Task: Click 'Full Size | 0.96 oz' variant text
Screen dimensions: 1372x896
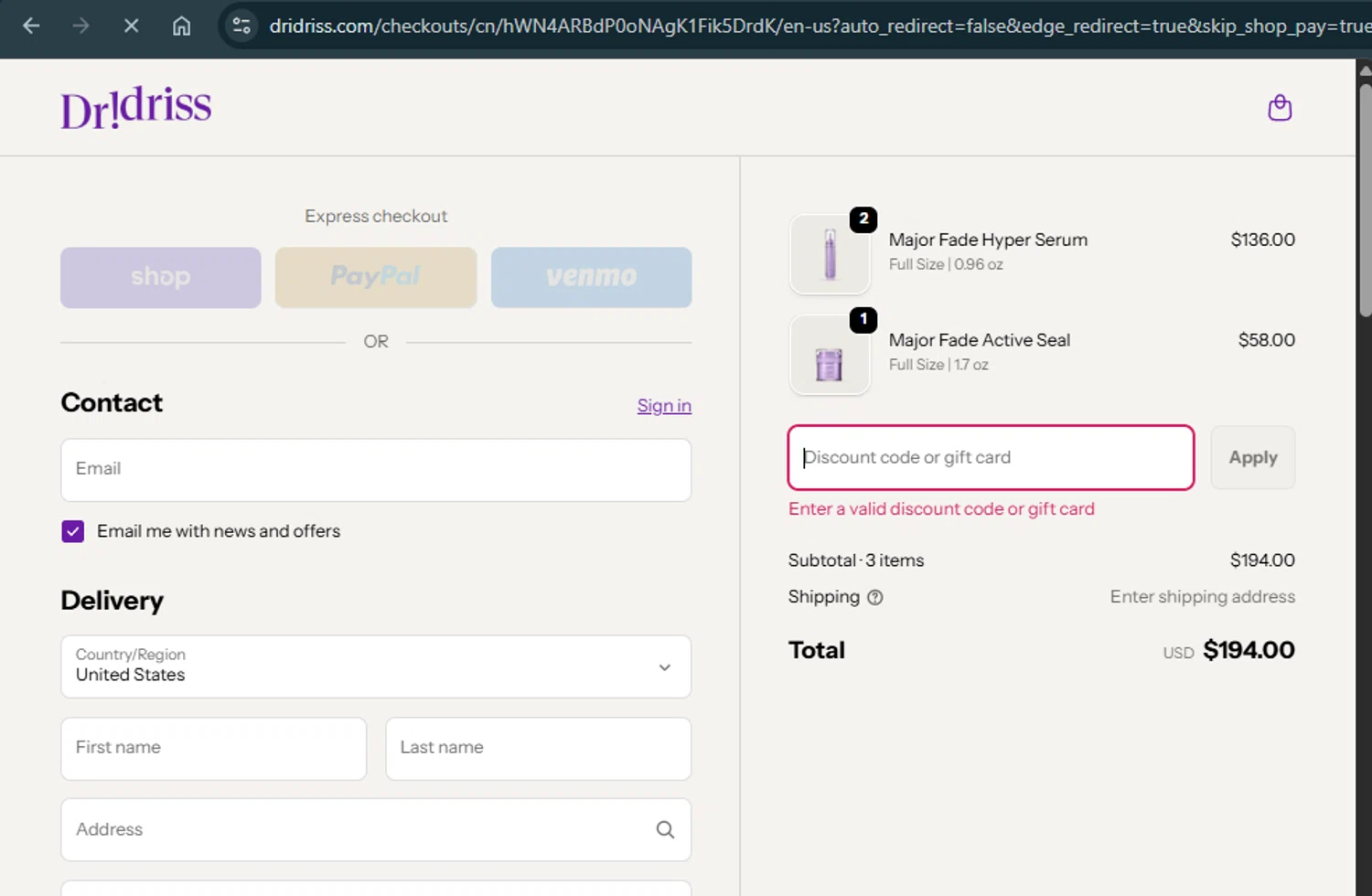Action: click(946, 264)
